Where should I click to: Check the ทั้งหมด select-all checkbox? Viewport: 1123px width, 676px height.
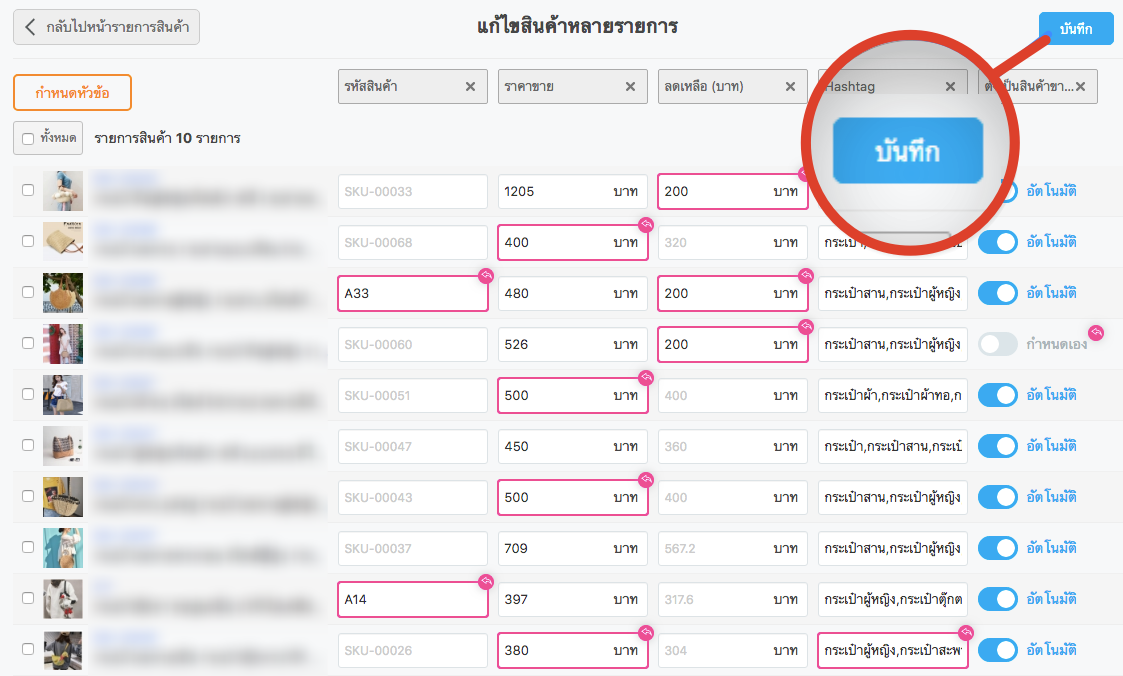[28, 139]
